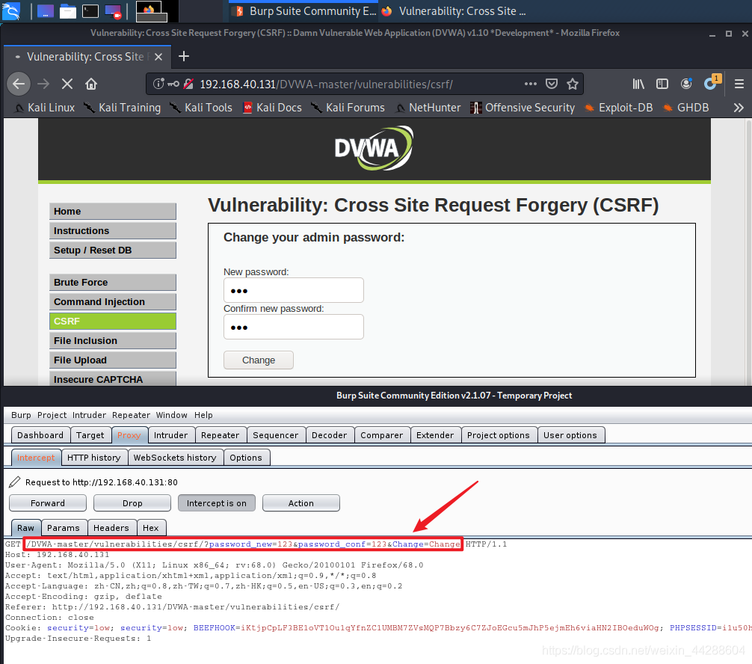Image resolution: width=752 pixels, height=664 pixels.
Task: Forward the intercepted request
Action: [47, 503]
